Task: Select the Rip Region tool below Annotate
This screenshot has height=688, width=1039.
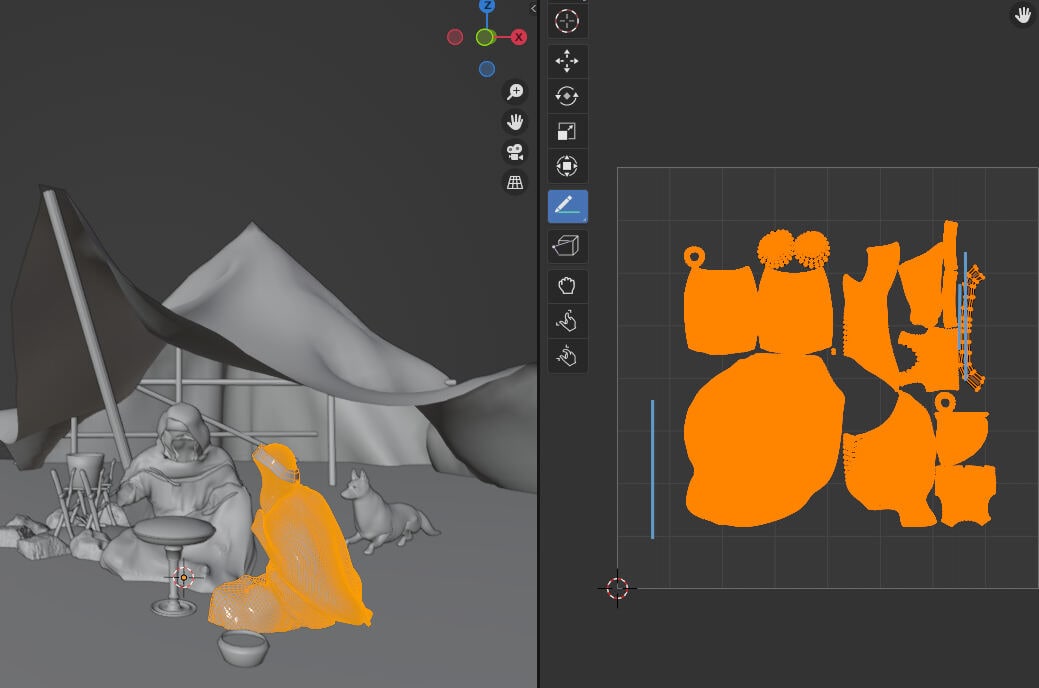Action: [x=567, y=246]
